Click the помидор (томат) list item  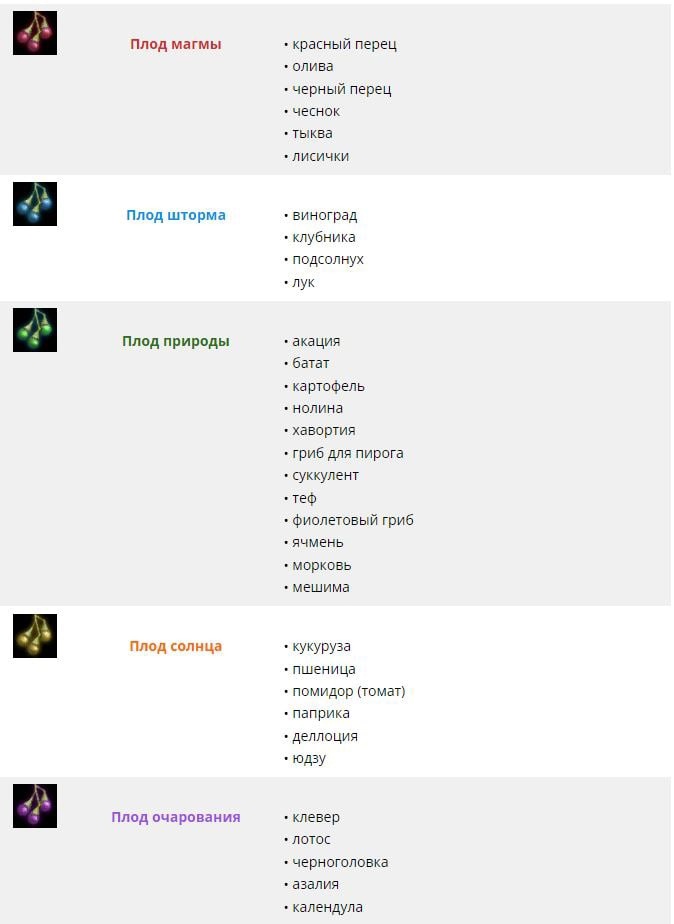tap(349, 691)
